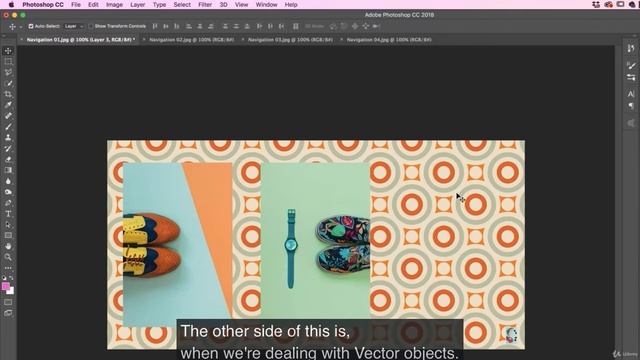The width and height of the screenshot is (640, 360).
Task: Select the Path Selection tool
Action: 8,225
